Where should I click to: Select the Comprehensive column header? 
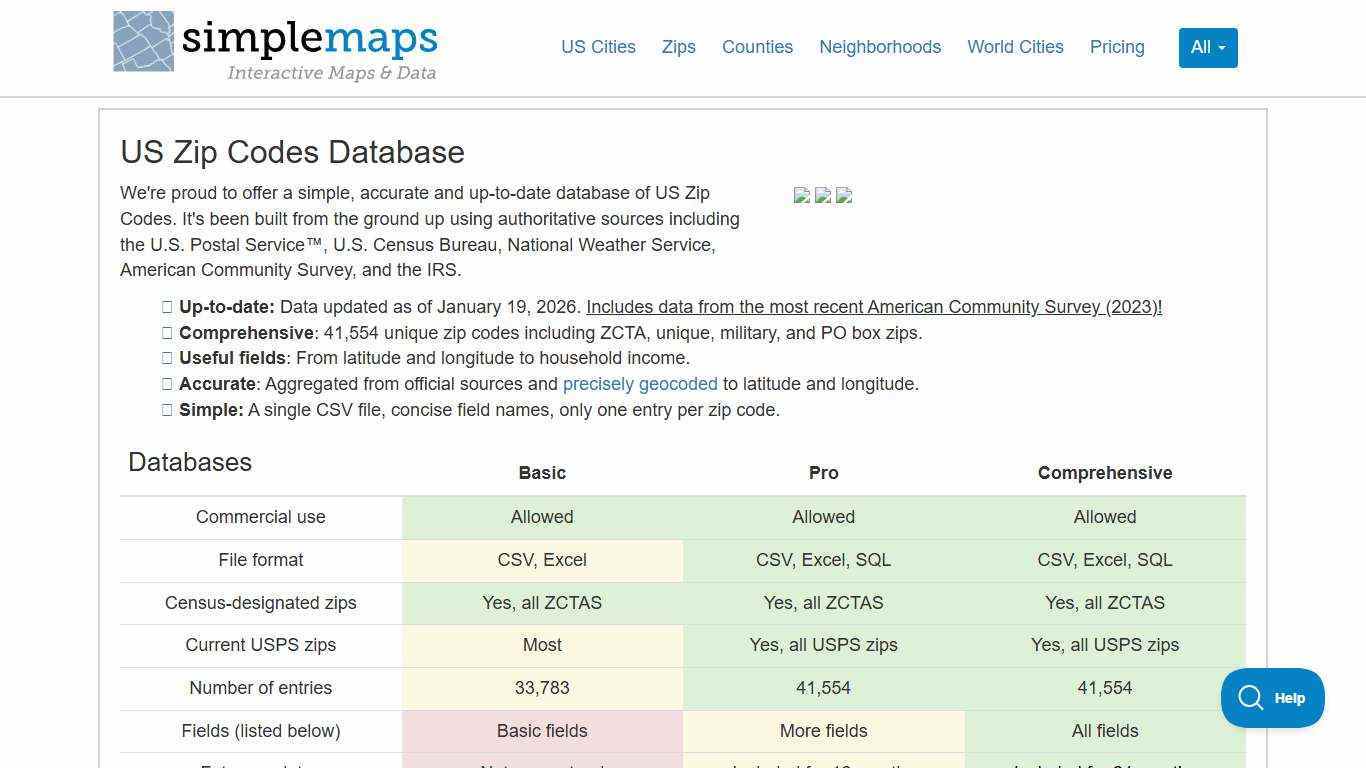(x=1104, y=472)
